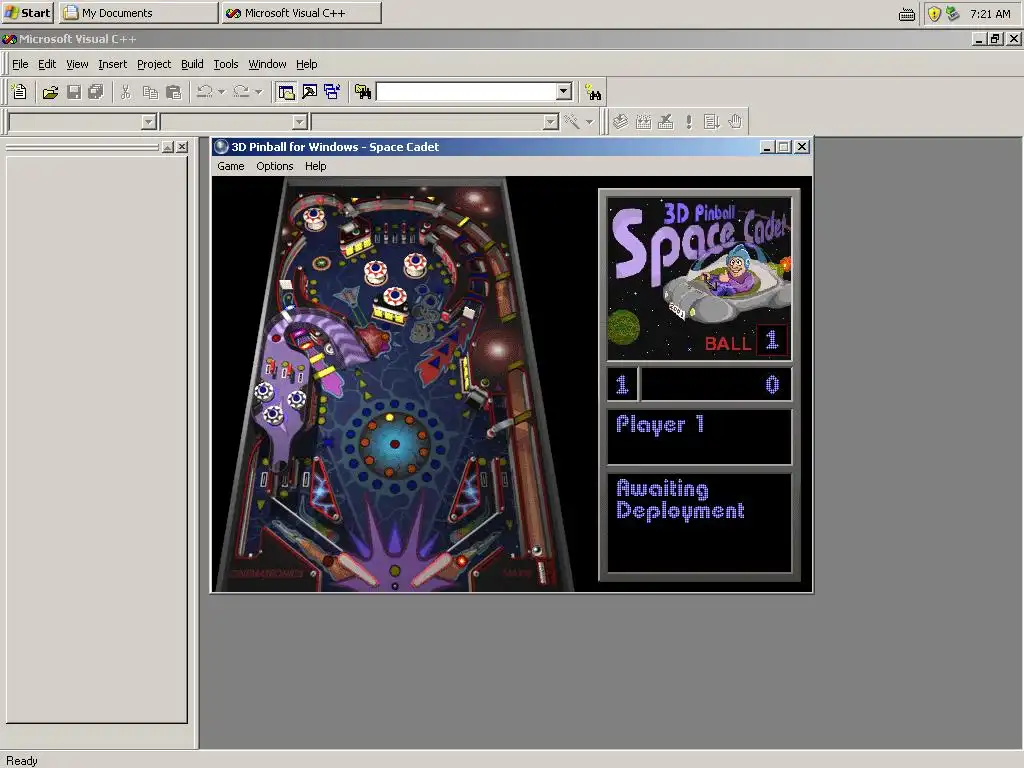Click the Copy icon in toolbar
This screenshot has width=1024, height=768.
coord(150,92)
